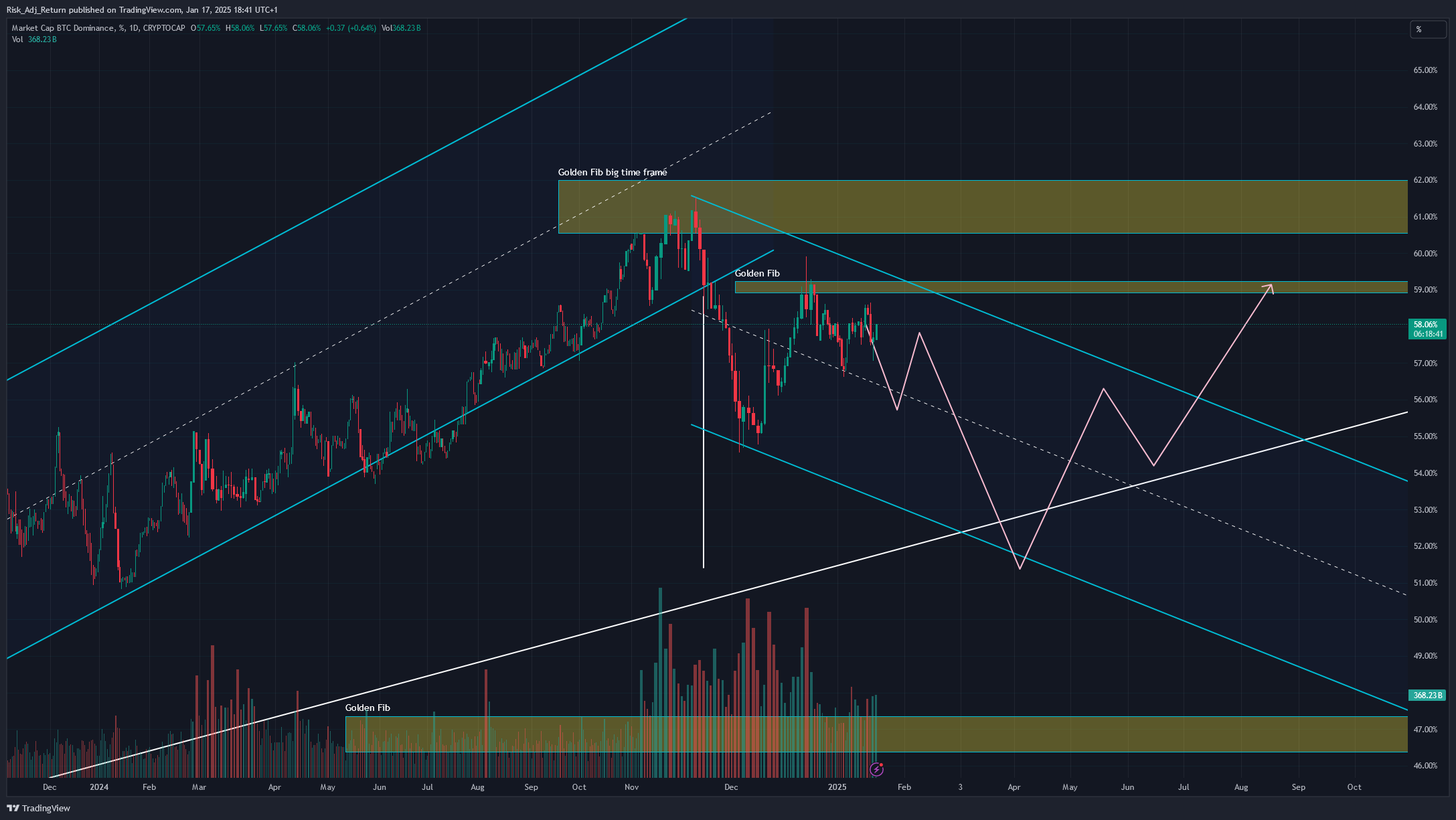
Task: Select the 'Golden Fib' label near 59%
Action: point(757,273)
